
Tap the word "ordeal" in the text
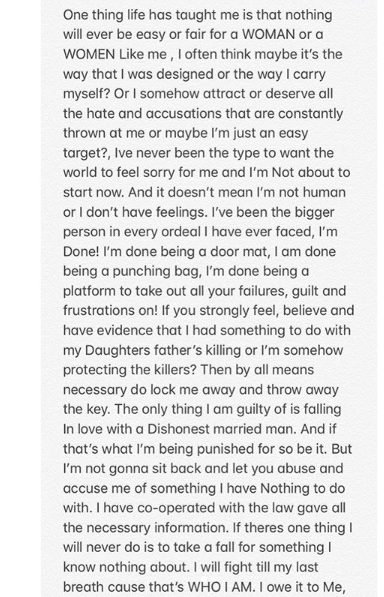[x=181, y=232]
